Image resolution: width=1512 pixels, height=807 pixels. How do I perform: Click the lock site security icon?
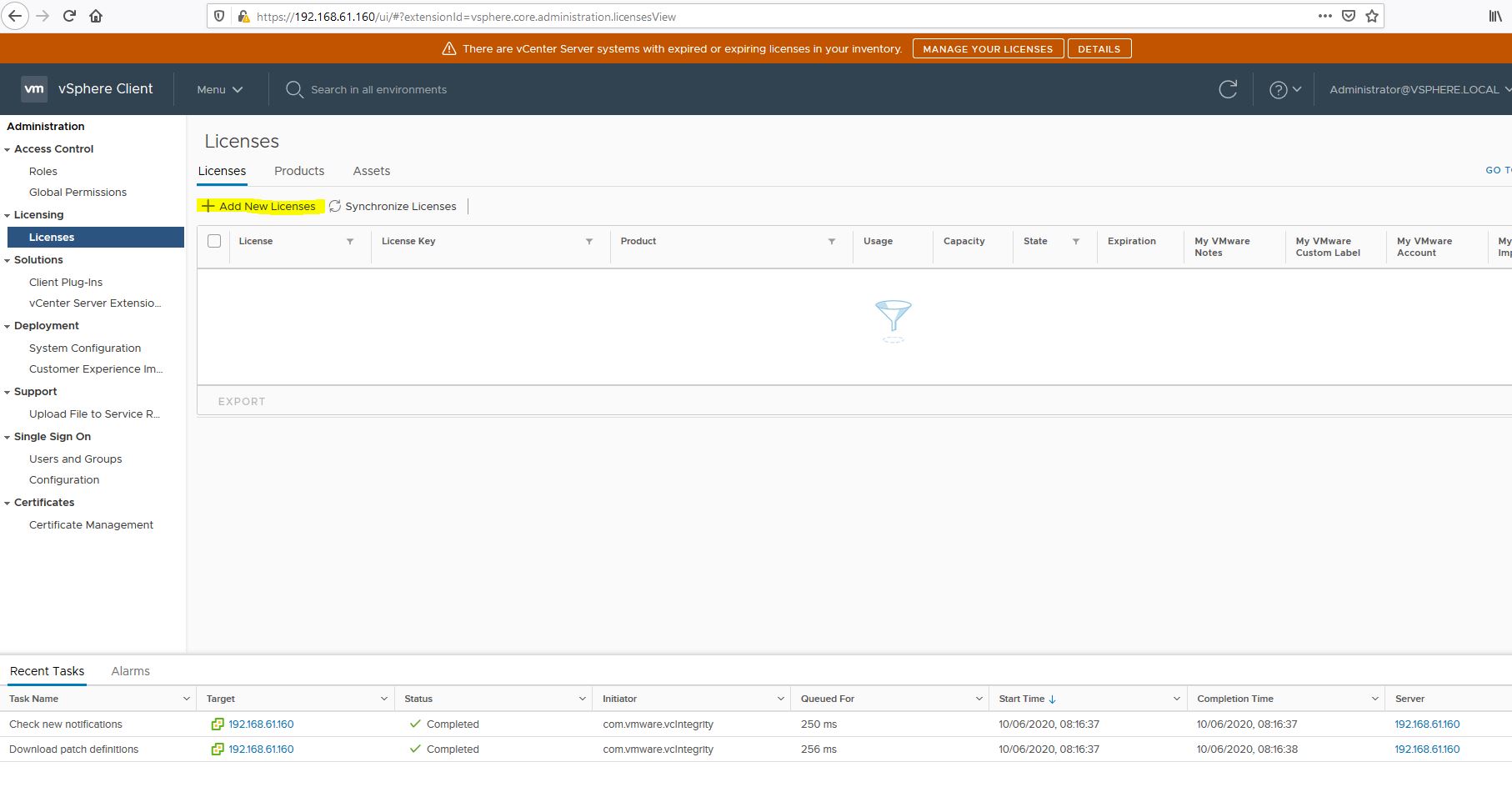pos(243,16)
